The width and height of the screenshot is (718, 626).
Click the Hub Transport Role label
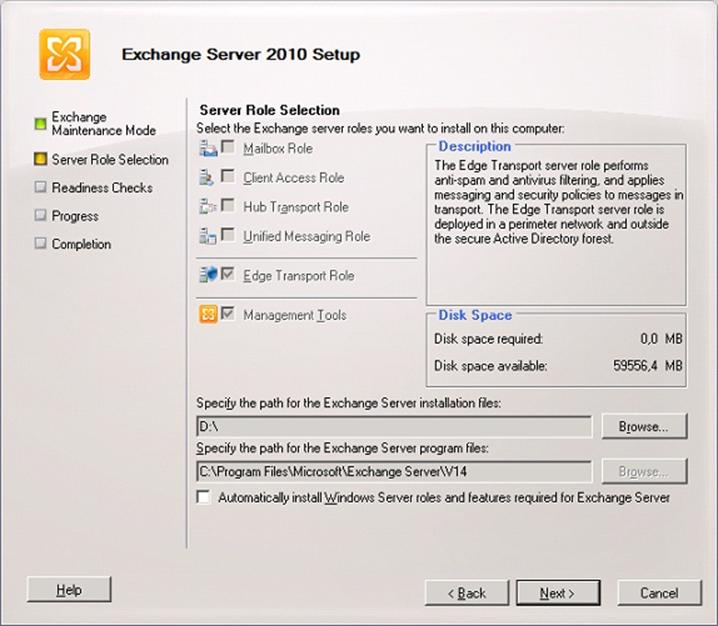click(296, 207)
